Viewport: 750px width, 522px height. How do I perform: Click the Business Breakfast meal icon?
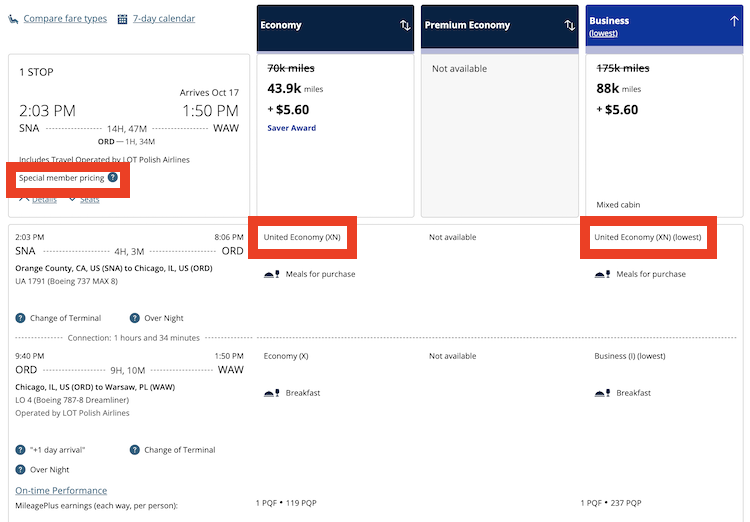click(x=602, y=393)
